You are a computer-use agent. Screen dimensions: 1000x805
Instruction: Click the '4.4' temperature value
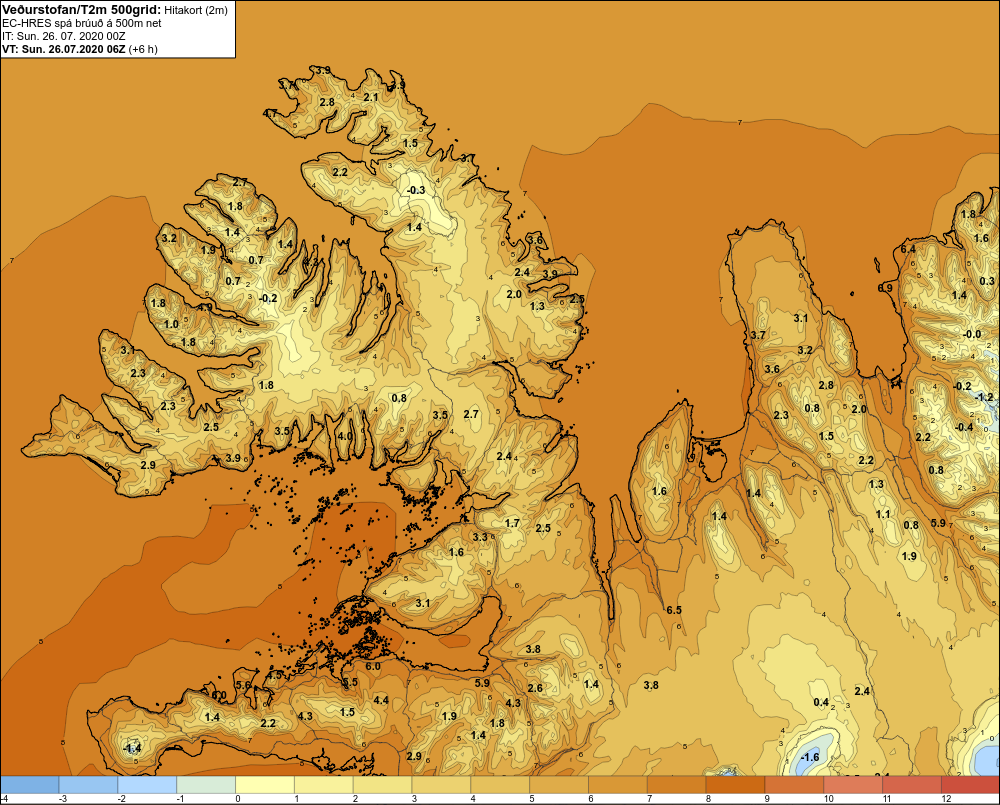point(381,700)
